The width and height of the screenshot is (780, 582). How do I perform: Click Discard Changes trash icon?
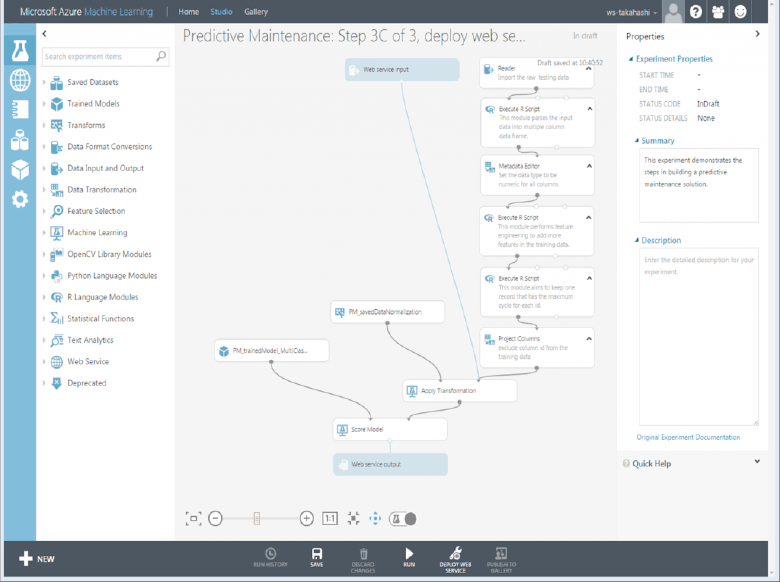[x=363, y=560]
